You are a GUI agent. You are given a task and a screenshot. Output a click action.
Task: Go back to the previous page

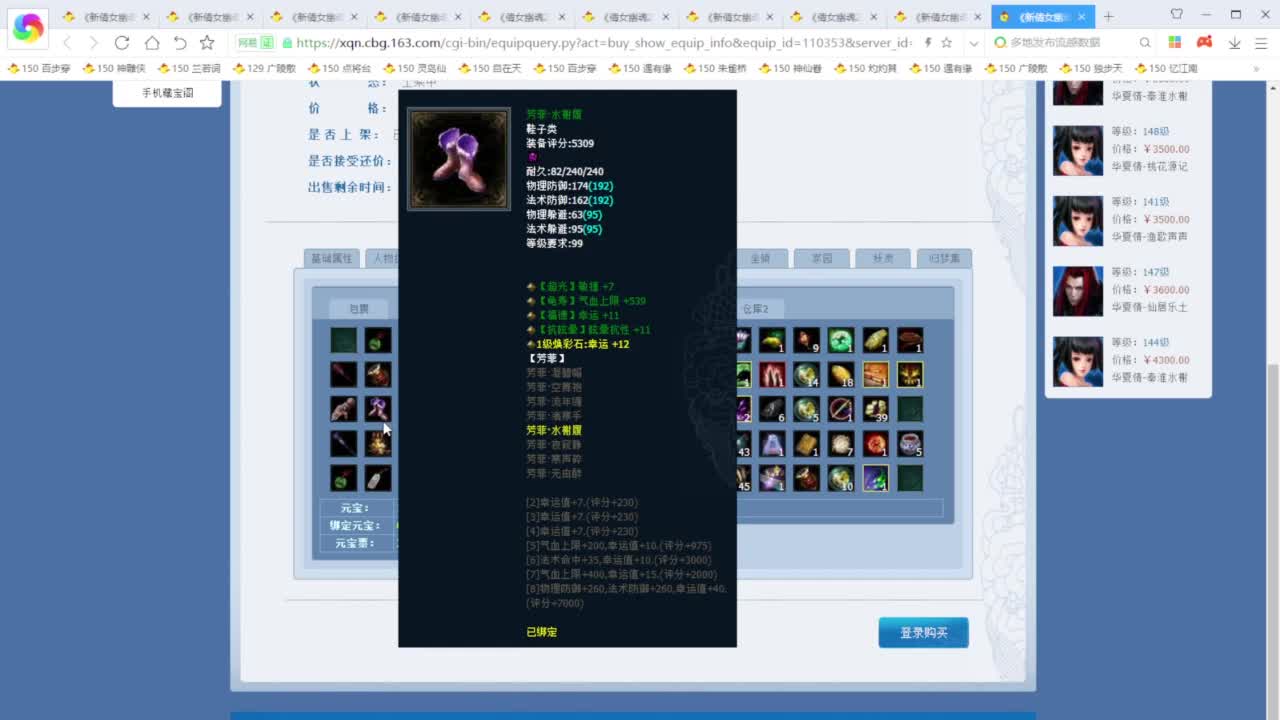click(x=67, y=43)
